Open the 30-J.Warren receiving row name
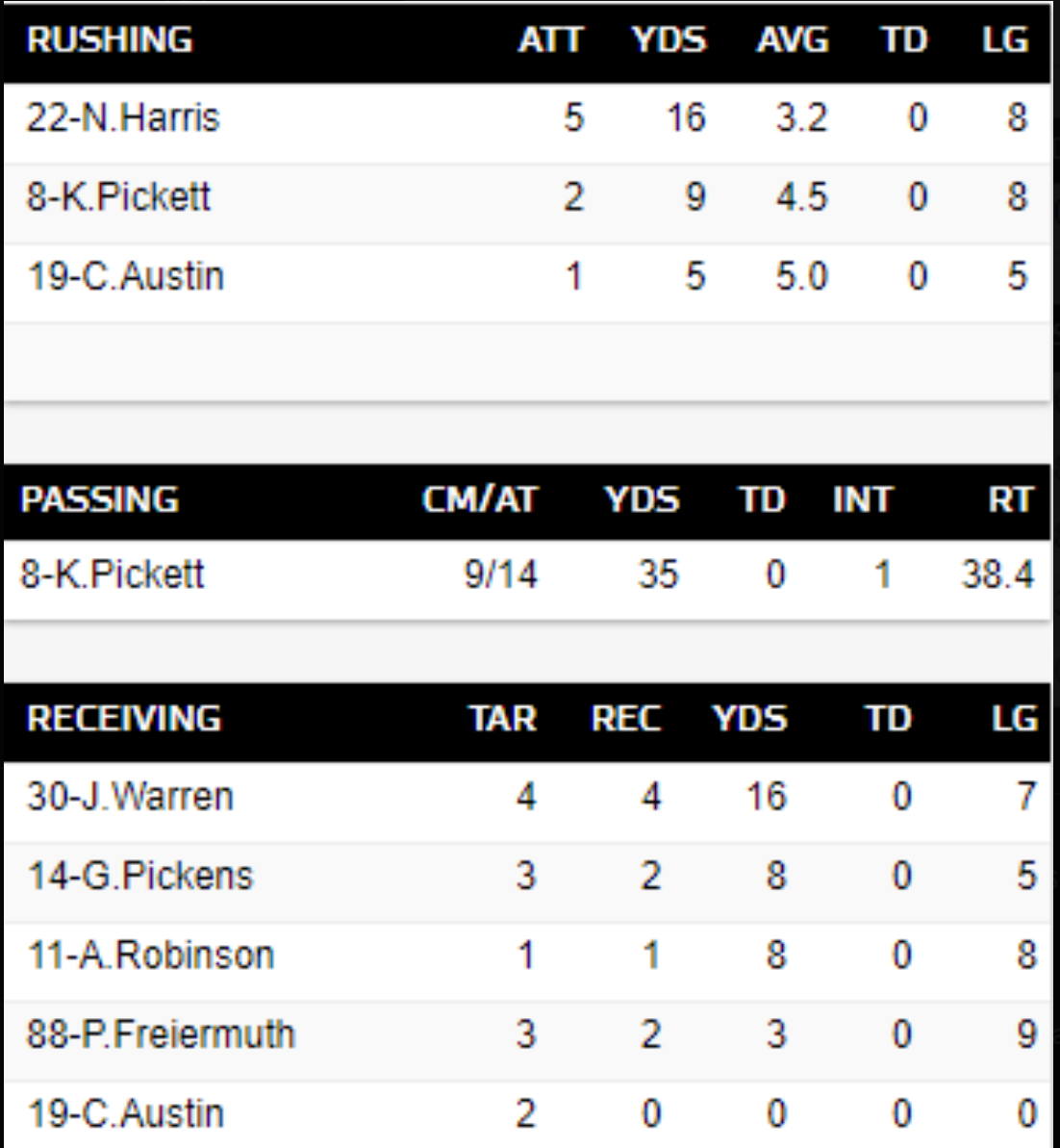The width and height of the screenshot is (1060, 1148). click(x=130, y=797)
